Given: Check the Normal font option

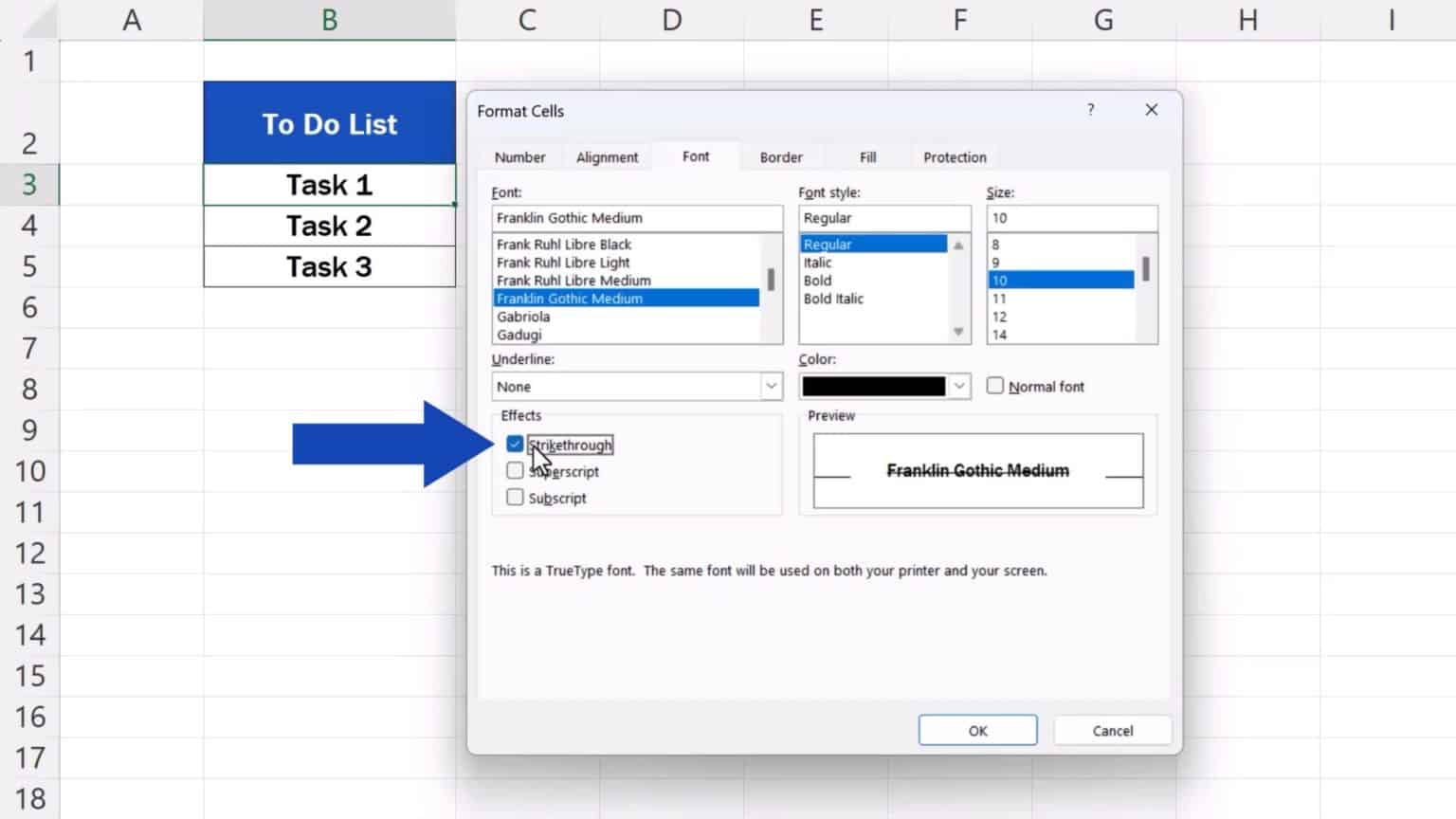Looking at the screenshot, I should coord(994,385).
